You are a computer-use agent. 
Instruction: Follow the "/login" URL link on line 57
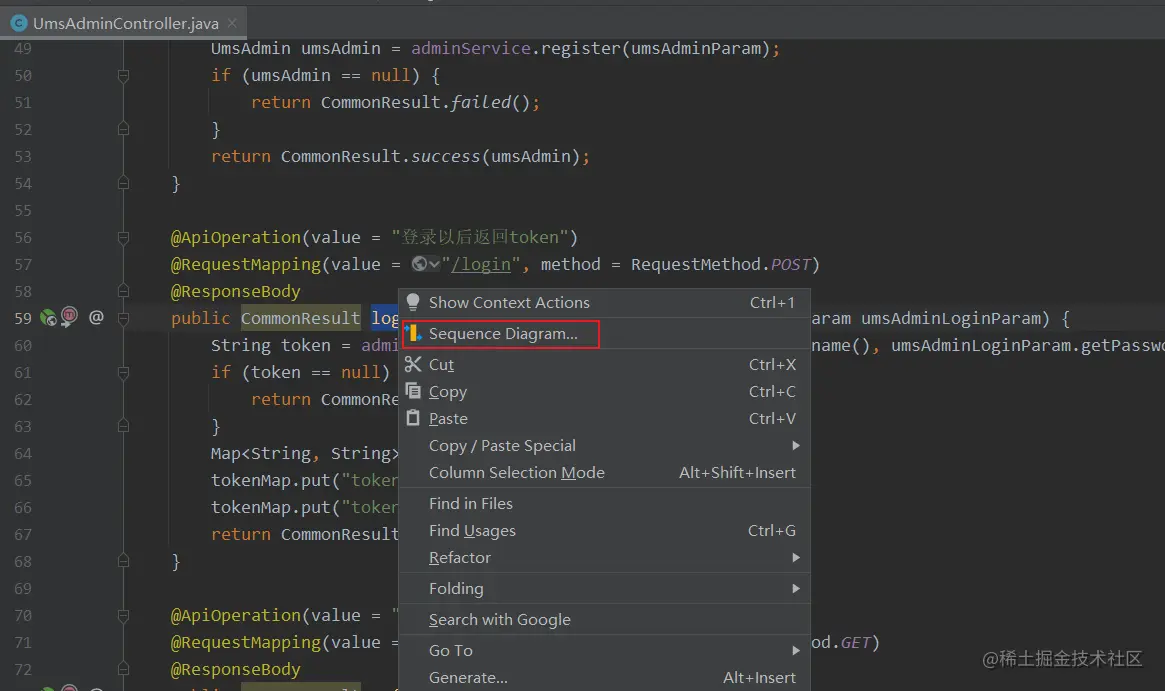click(481, 265)
